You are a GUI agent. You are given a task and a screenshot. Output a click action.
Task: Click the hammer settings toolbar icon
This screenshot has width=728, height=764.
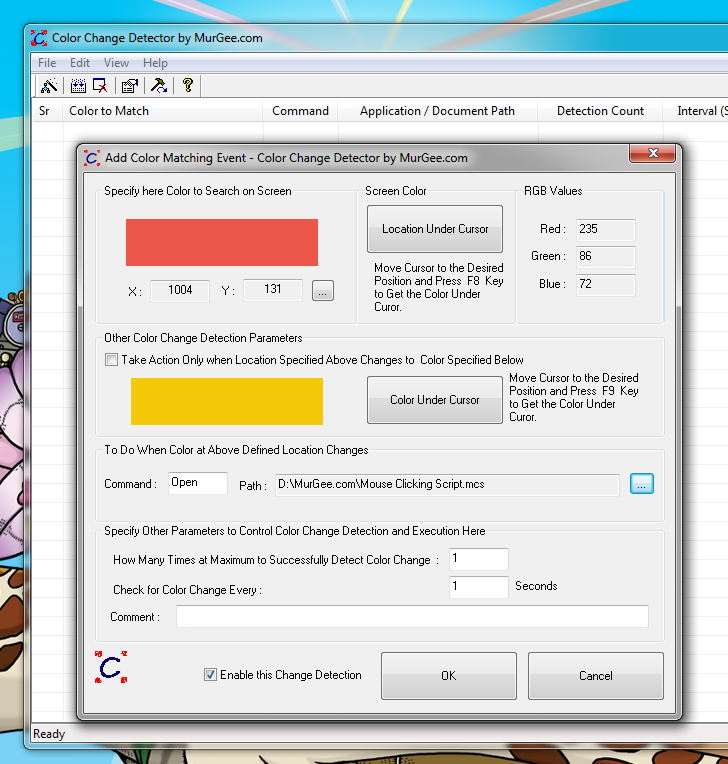tap(159, 86)
